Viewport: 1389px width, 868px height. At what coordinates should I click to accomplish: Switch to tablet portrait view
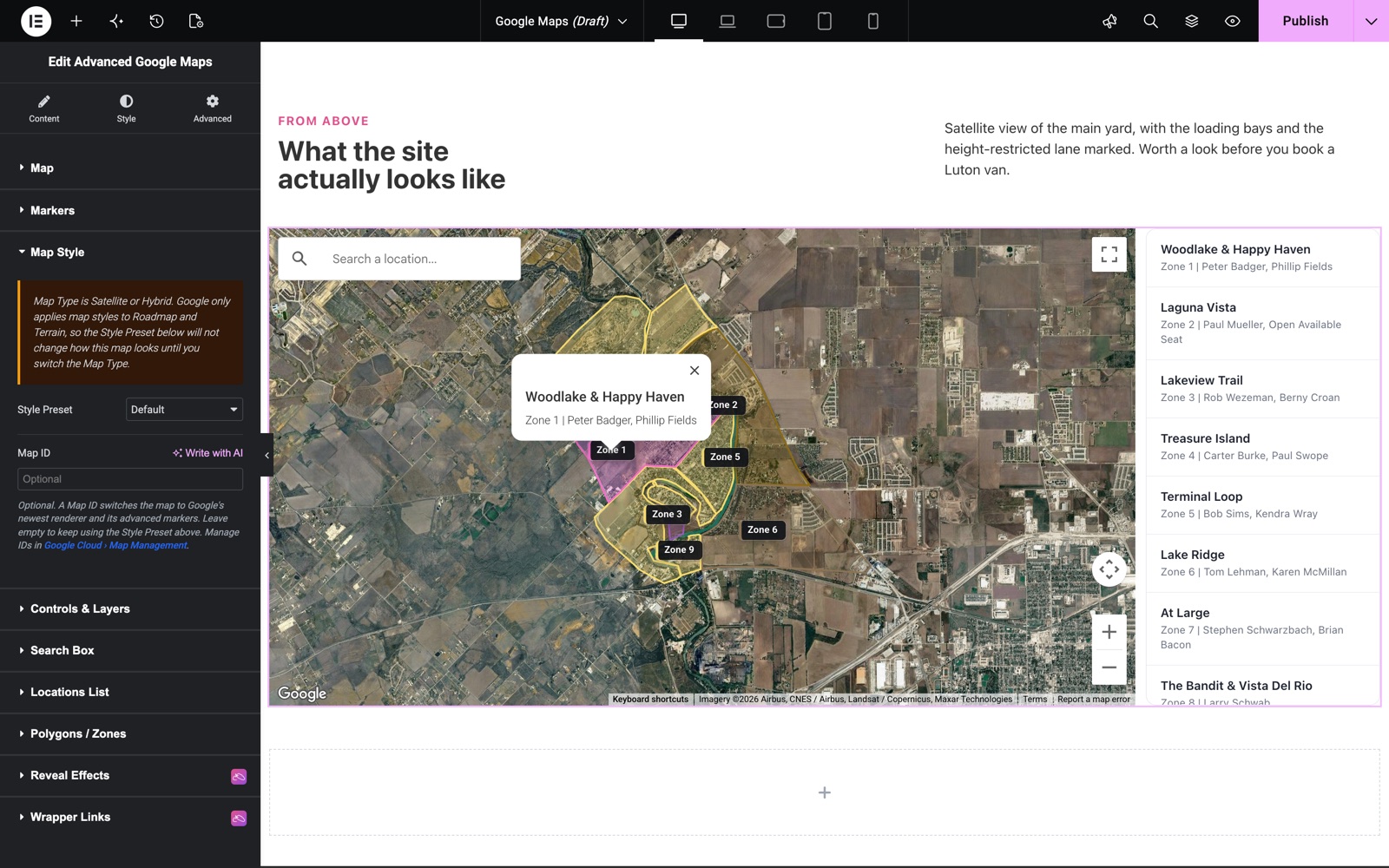(x=825, y=21)
